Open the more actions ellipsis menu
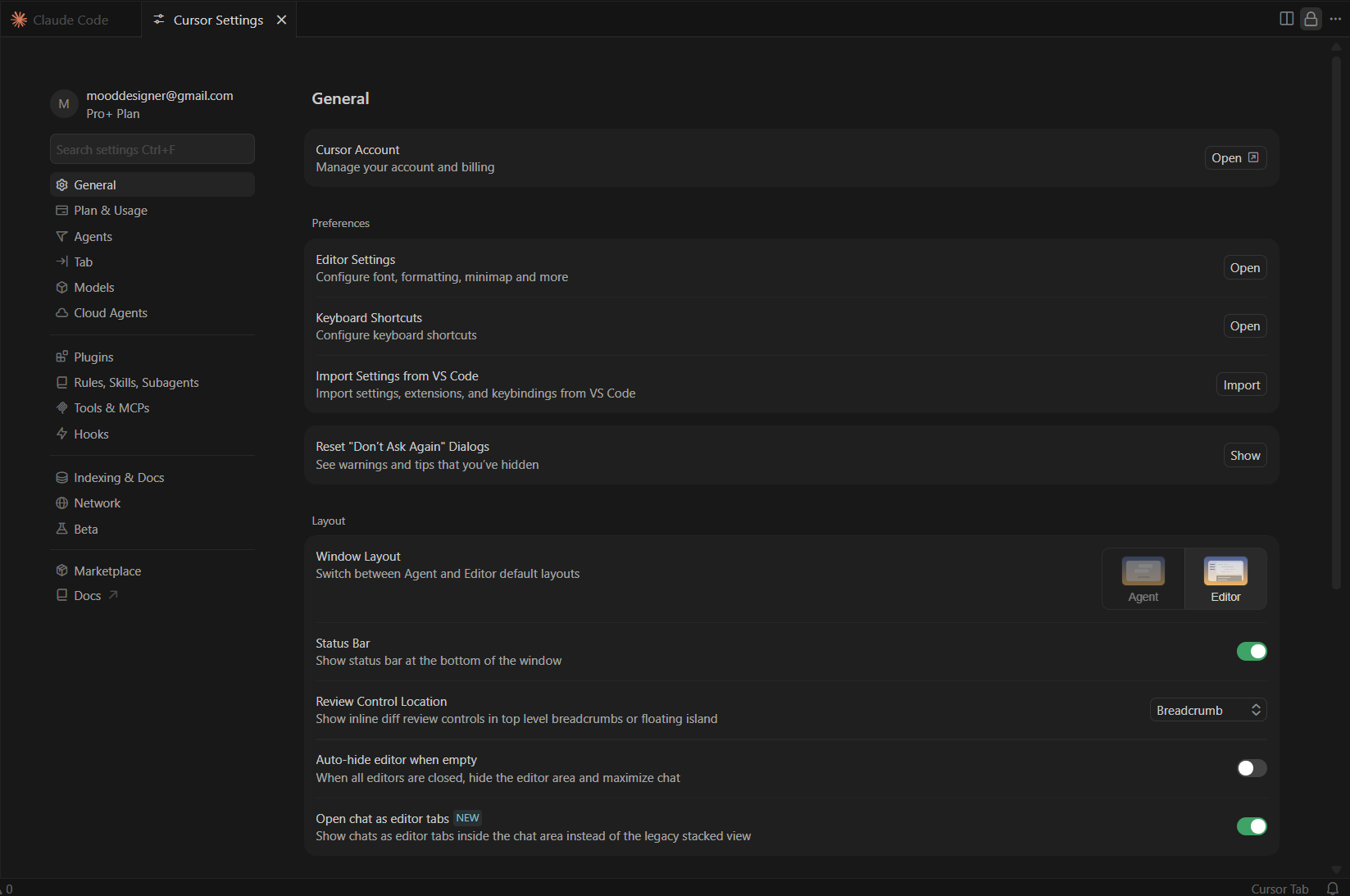 point(1335,19)
